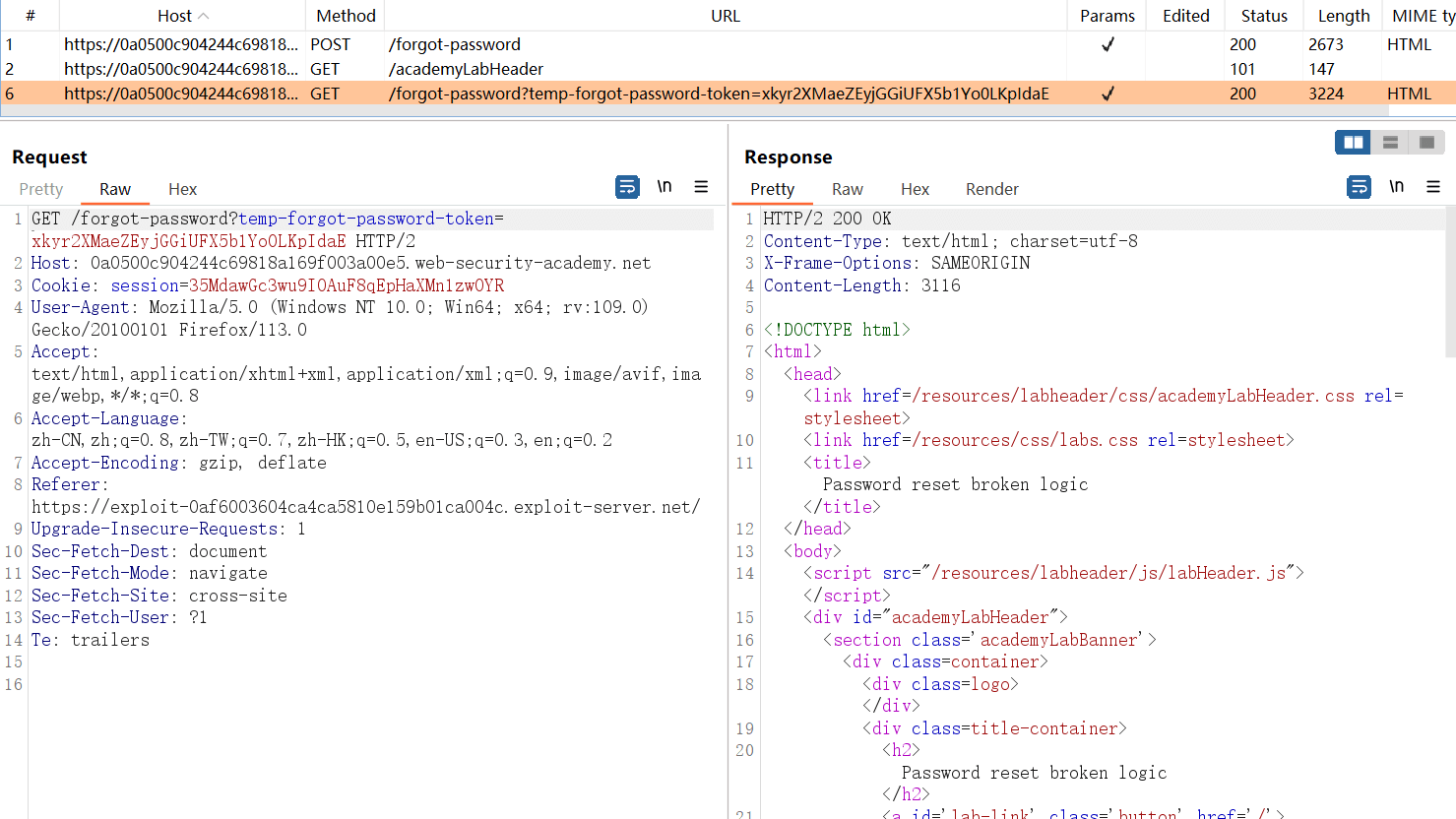Toggle non-printable characters in Response panel
This screenshot has height=819, width=1456.
[1396, 187]
